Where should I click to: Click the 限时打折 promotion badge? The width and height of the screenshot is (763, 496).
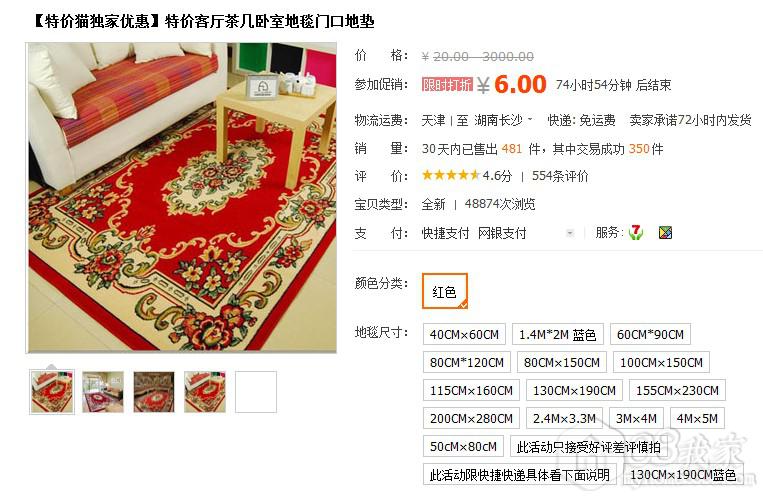[447, 85]
